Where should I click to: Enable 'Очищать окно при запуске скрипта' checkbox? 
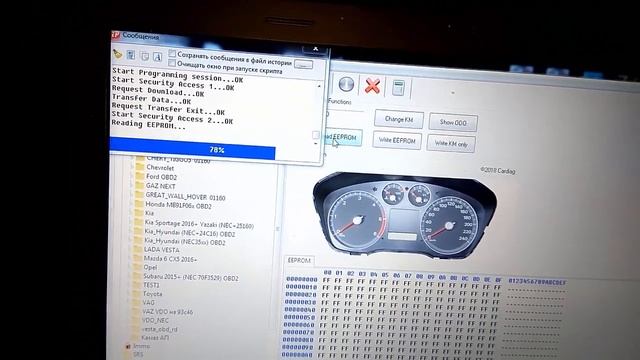point(172,63)
